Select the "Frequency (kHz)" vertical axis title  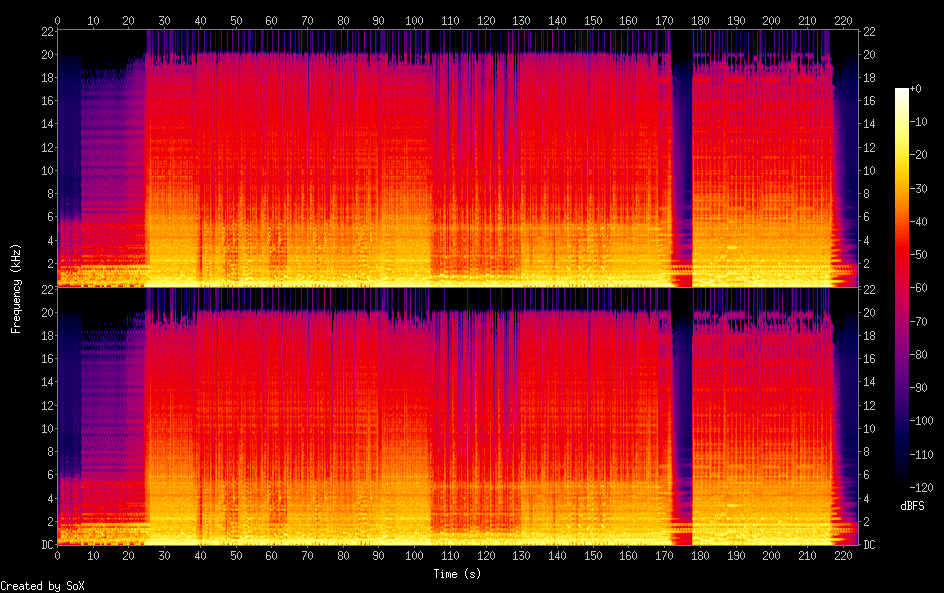16,288
